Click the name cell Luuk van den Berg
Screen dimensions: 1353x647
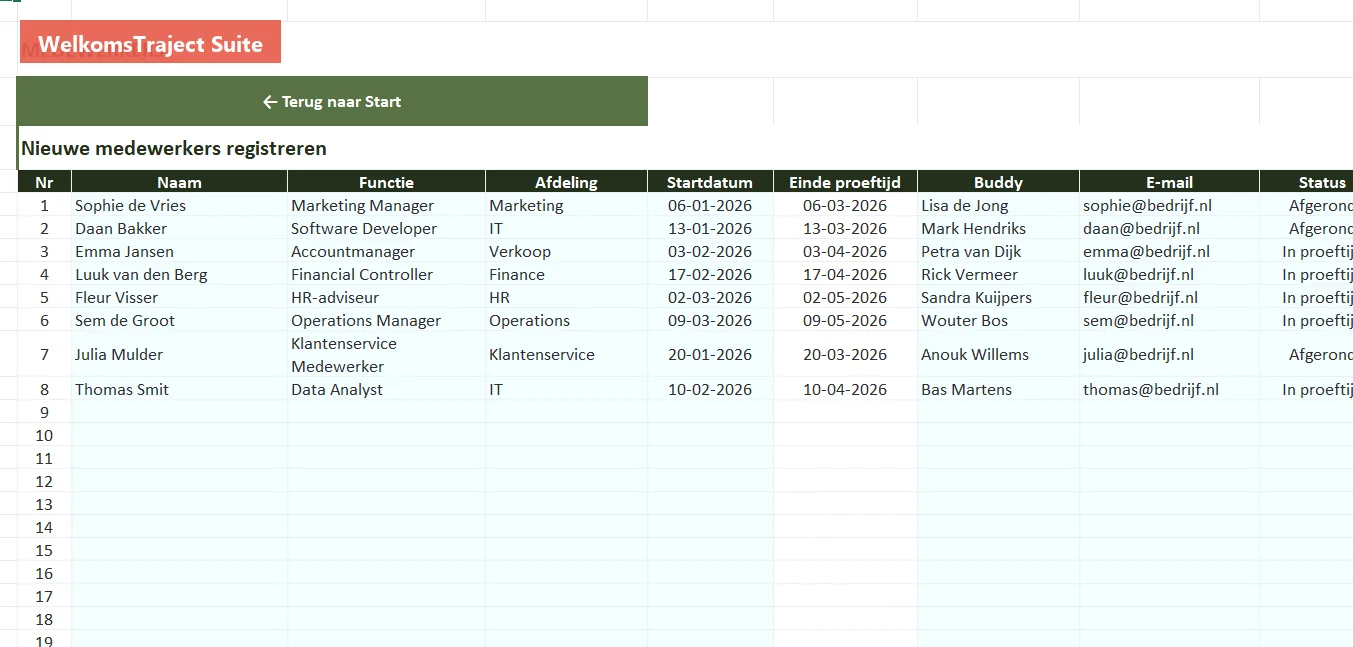(x=180, y=274)
